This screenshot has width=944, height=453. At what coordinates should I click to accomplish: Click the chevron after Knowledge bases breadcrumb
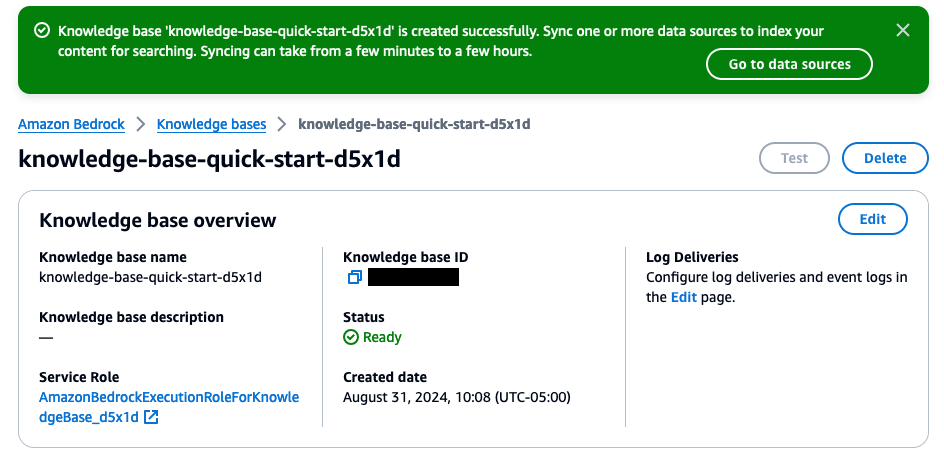(282, 124)
